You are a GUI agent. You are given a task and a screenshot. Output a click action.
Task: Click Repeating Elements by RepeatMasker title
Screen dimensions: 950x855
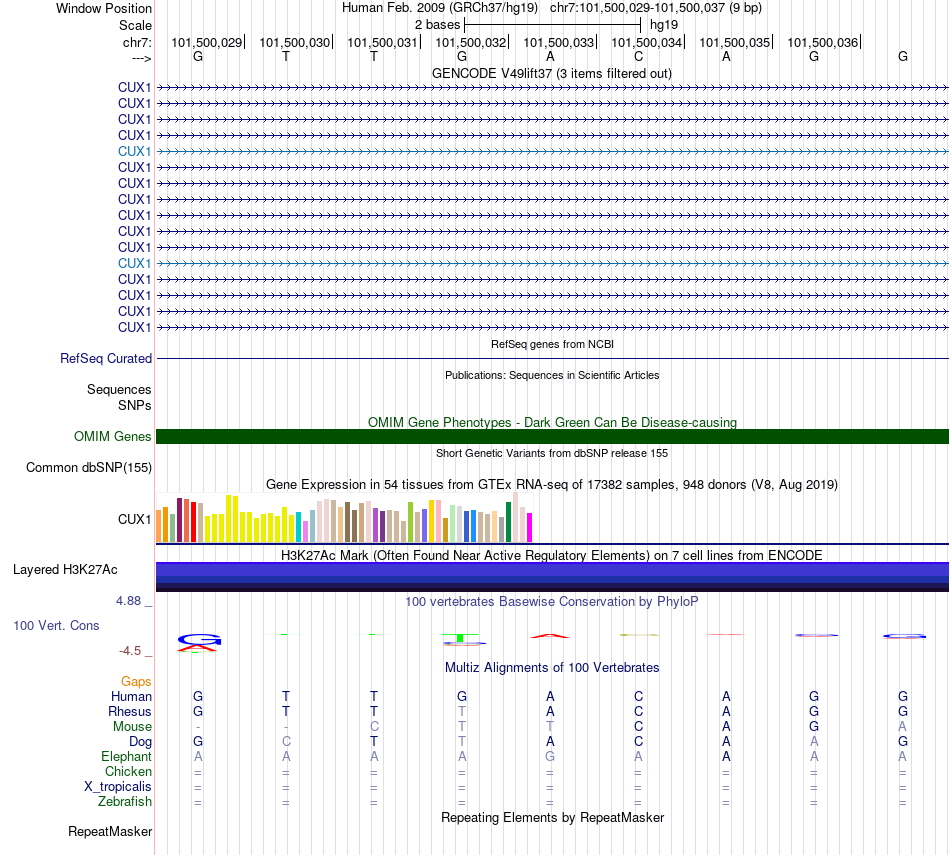coord(552,817)
